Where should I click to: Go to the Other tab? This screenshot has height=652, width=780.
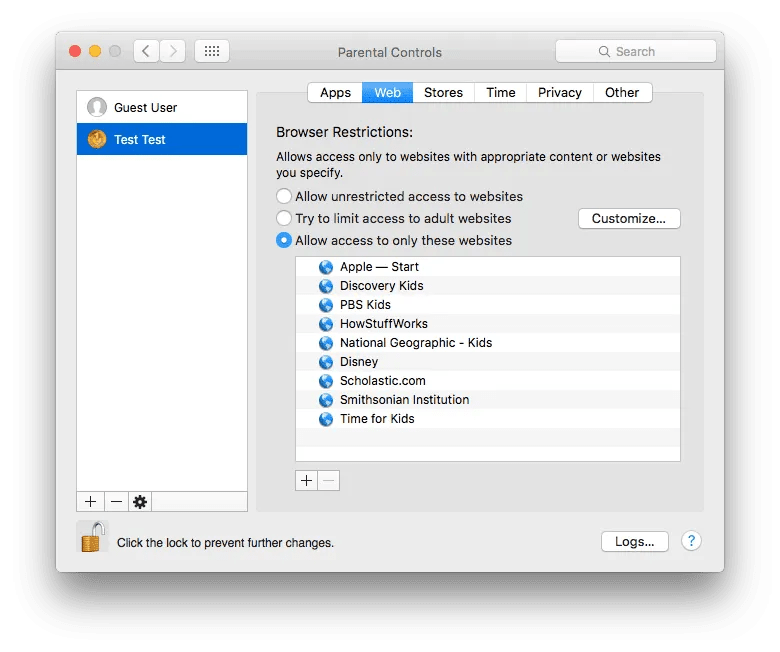[622, 93]
